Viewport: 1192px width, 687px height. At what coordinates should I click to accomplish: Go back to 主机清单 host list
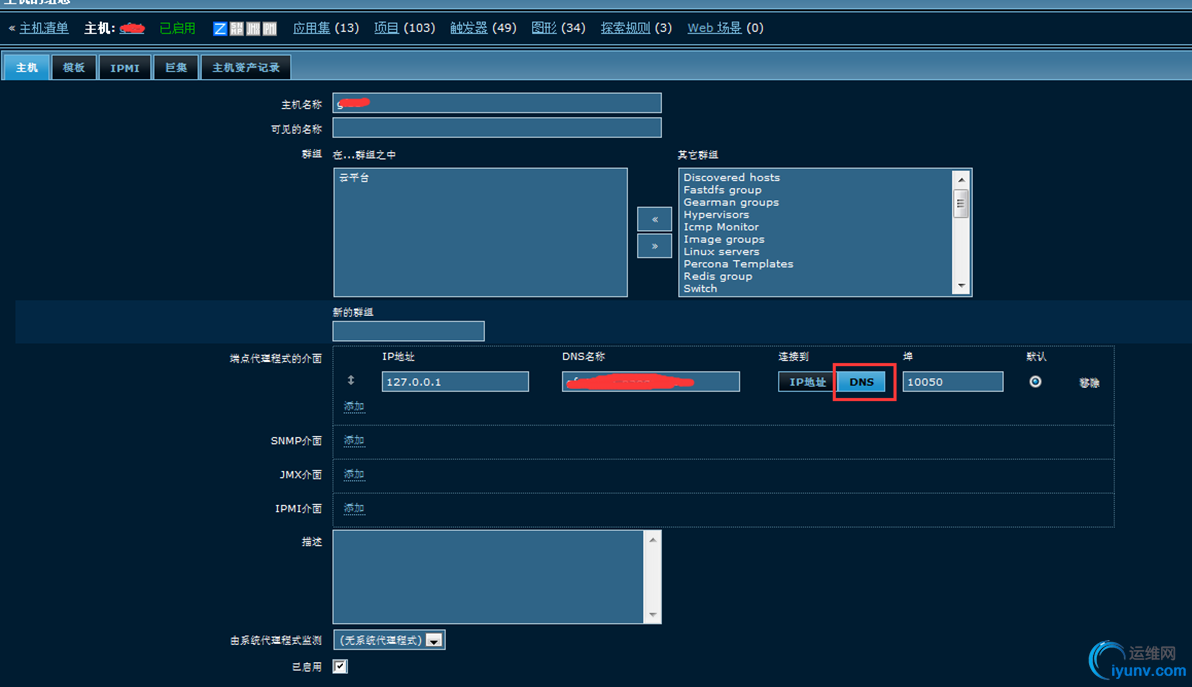point(43,28)
